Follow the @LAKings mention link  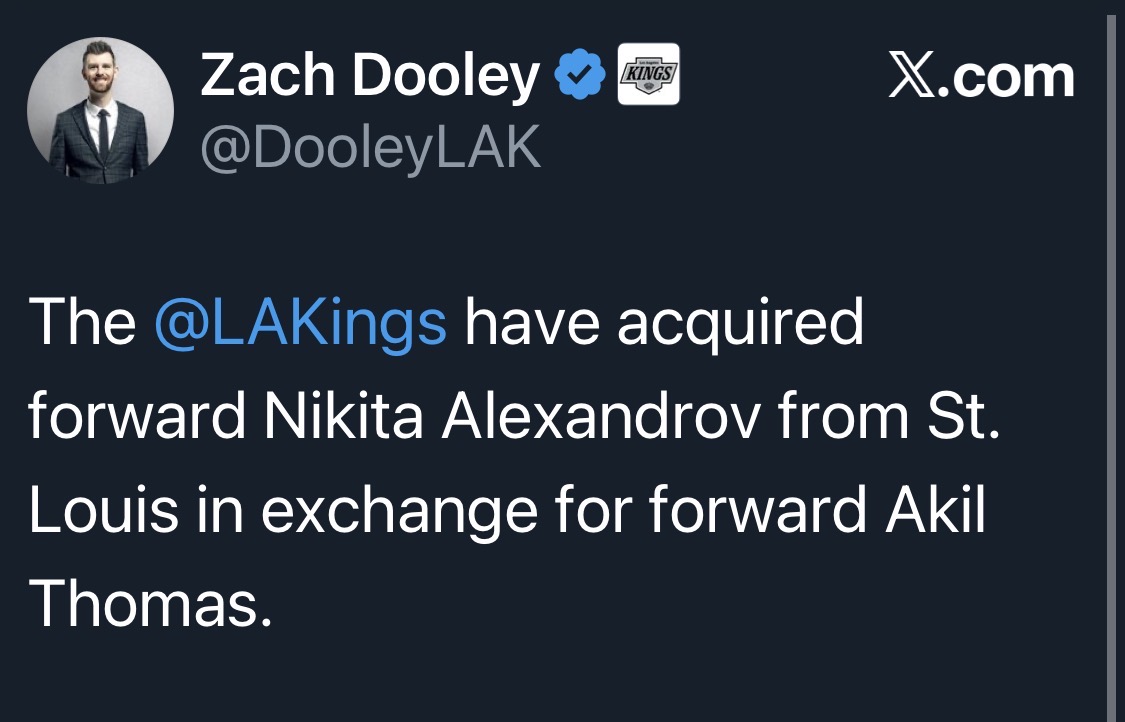pyautogui.click(x=300, y=321)
